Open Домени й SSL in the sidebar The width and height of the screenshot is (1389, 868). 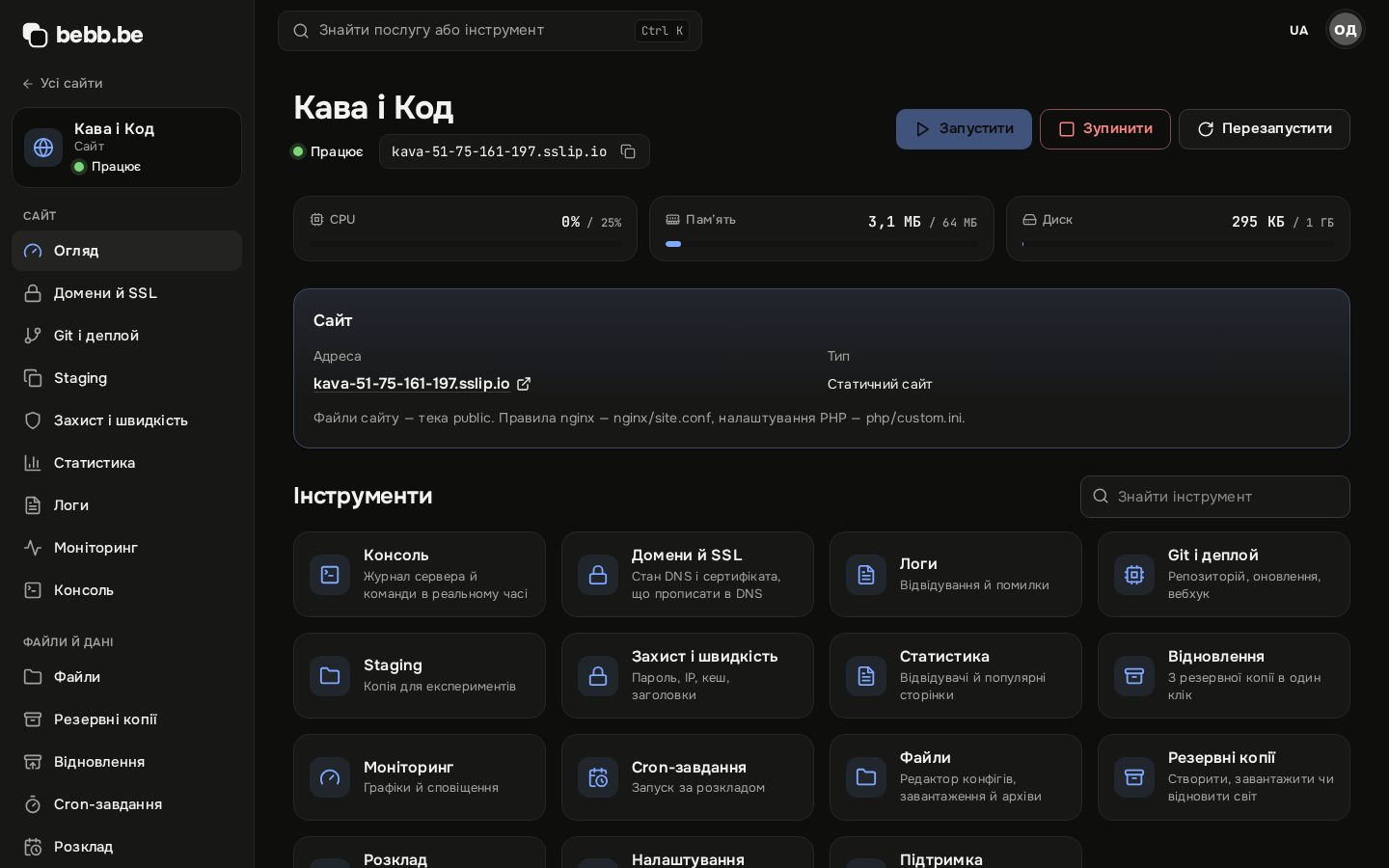126,293
